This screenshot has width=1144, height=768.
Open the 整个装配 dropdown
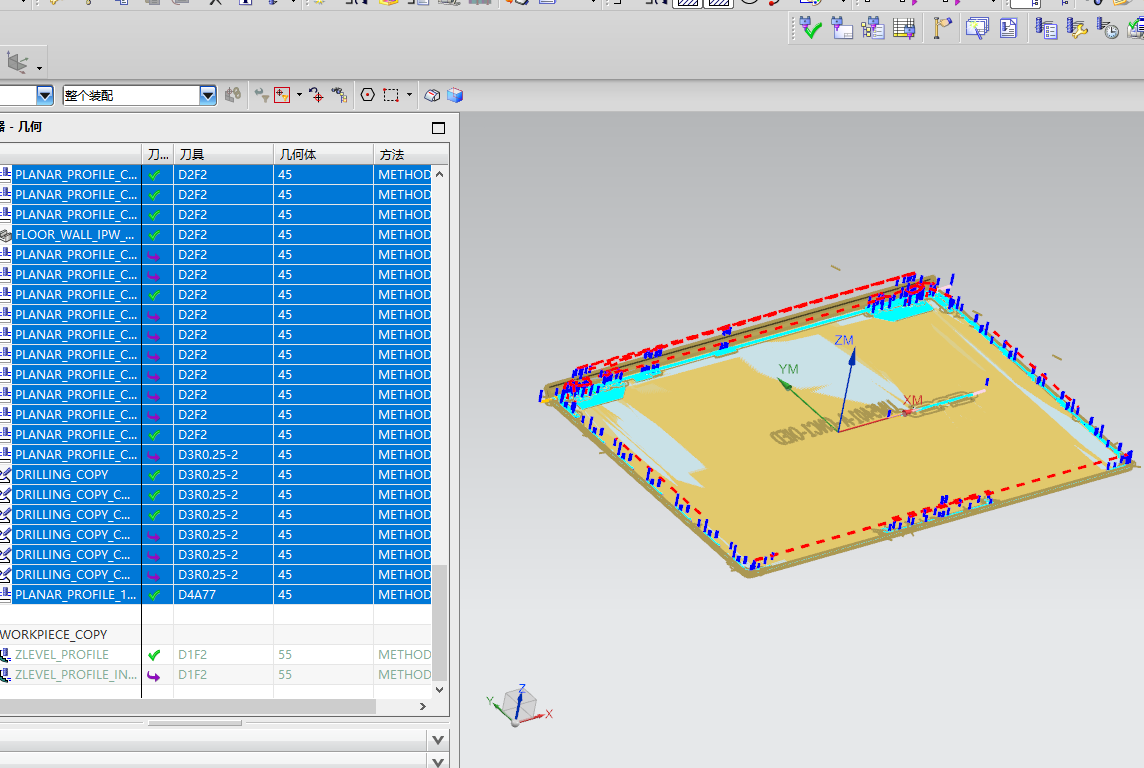click(x=207, y=95)
